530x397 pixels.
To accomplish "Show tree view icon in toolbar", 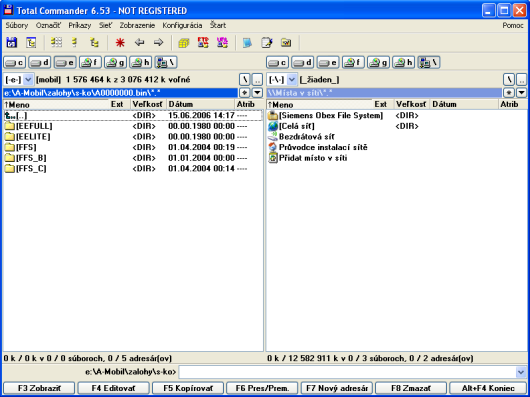I will [x=94, y=43].
